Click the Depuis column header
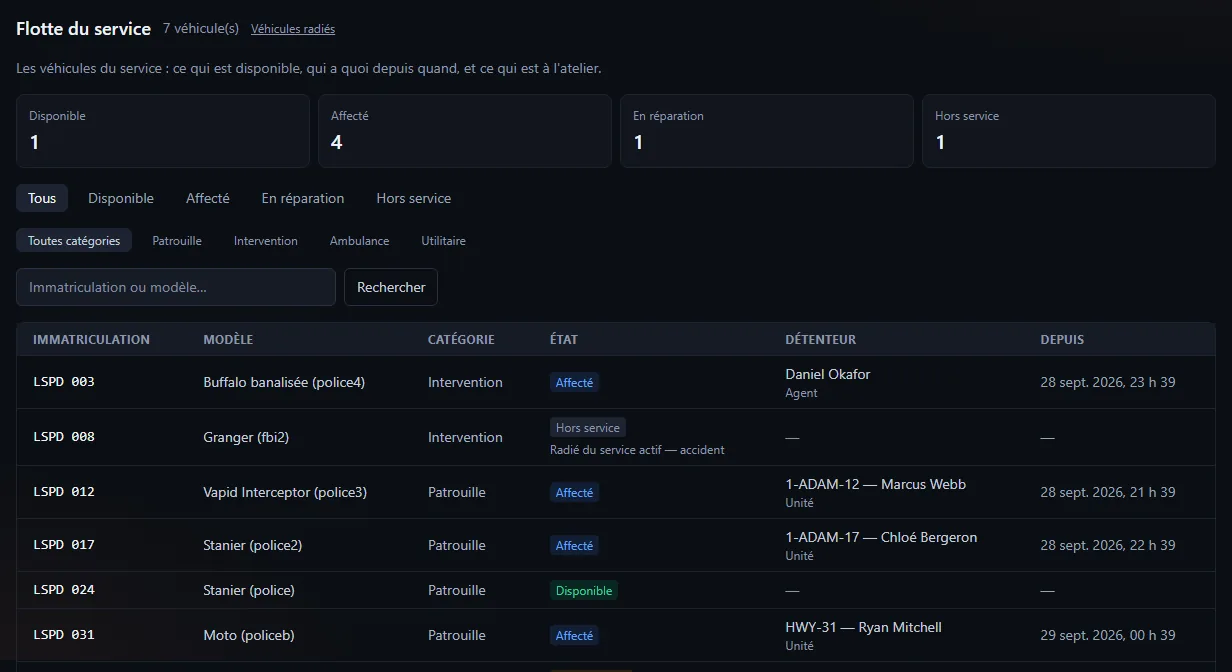 [x=1062, y=339]
